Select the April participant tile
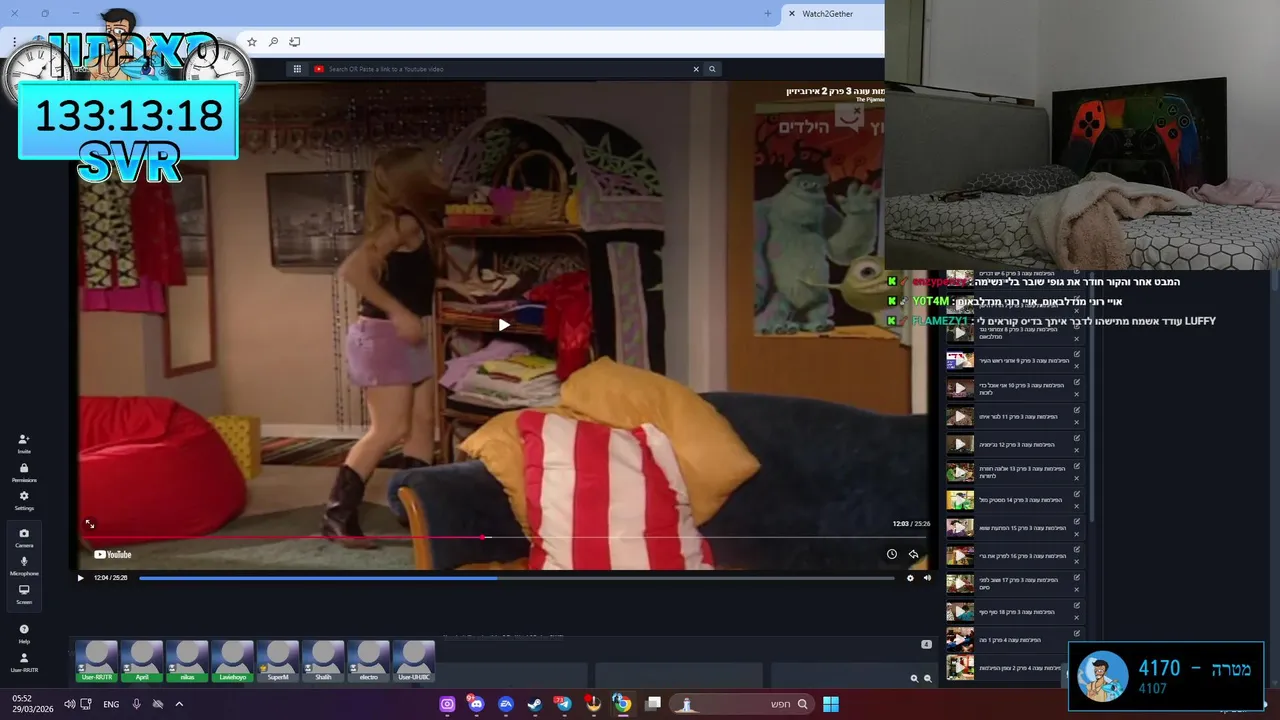 142,661
